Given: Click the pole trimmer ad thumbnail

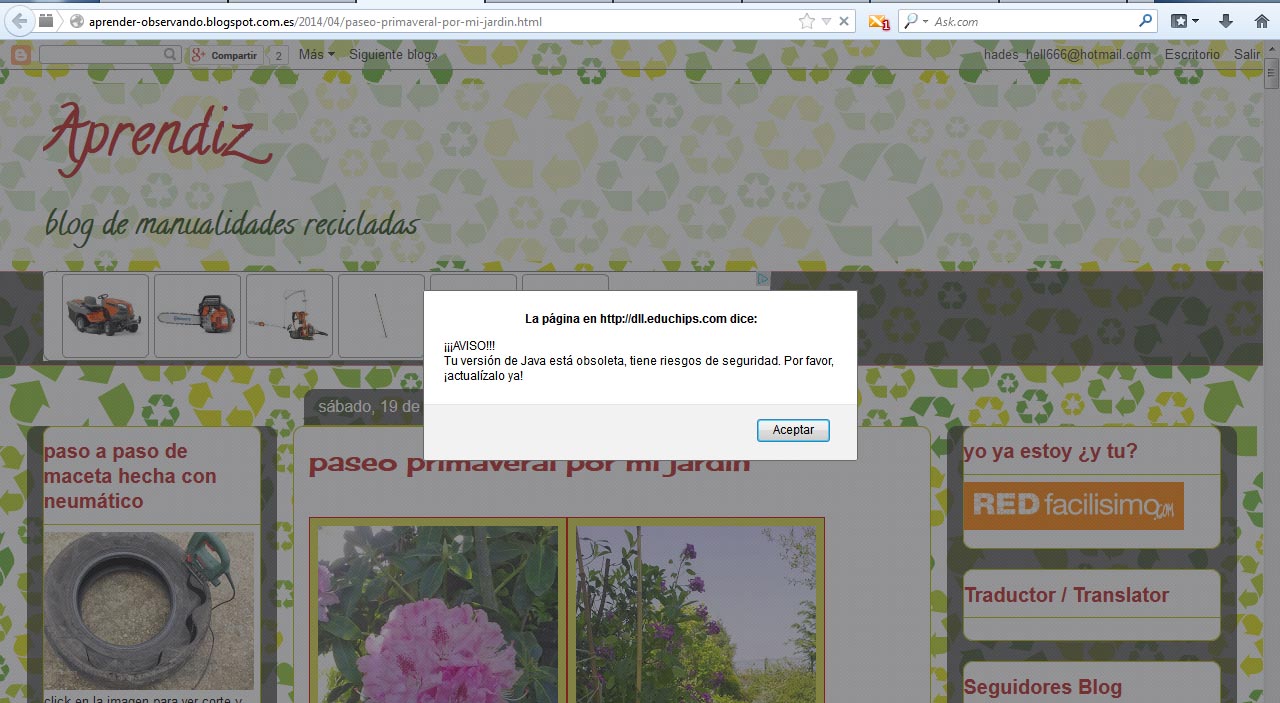Looking at the screenshot, I should click(x=289, y=315).
